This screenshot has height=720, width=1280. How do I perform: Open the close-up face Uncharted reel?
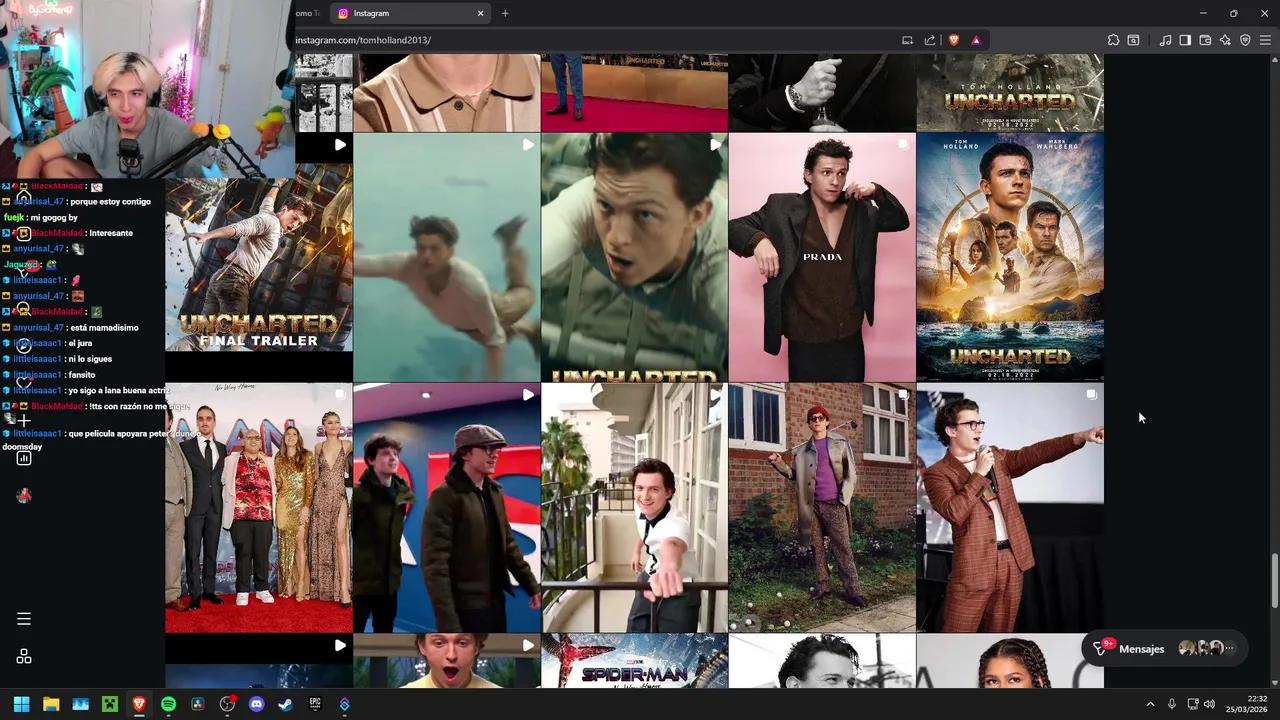(x=635, y=257)
